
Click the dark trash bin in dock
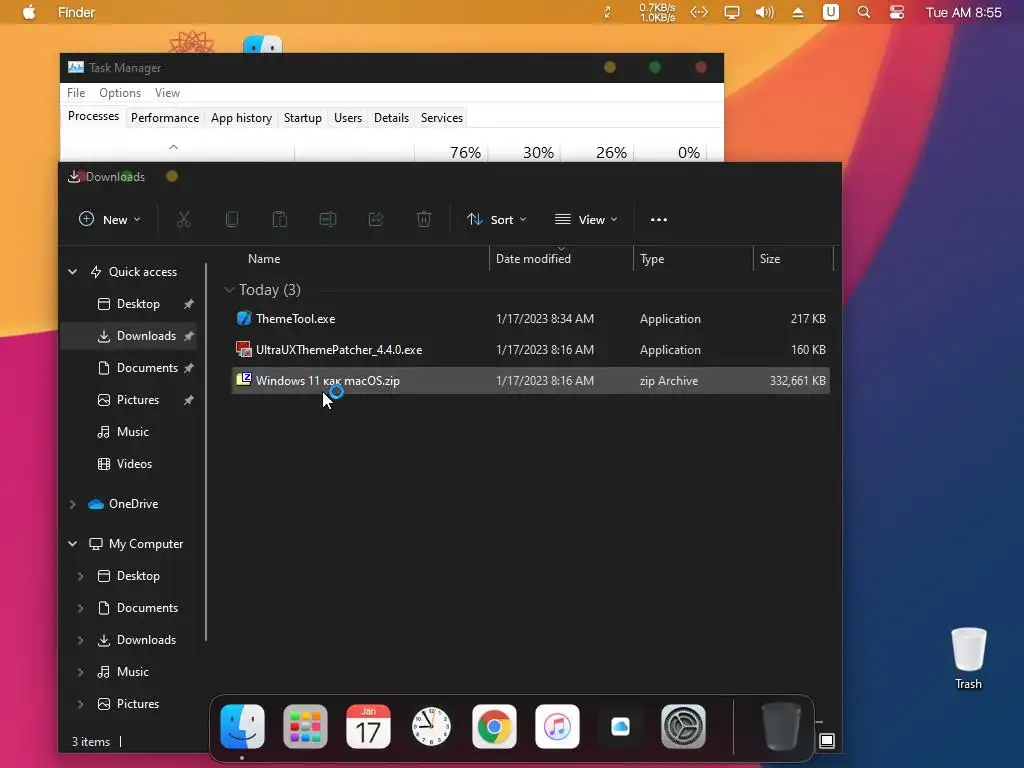[x=781, y=726]
